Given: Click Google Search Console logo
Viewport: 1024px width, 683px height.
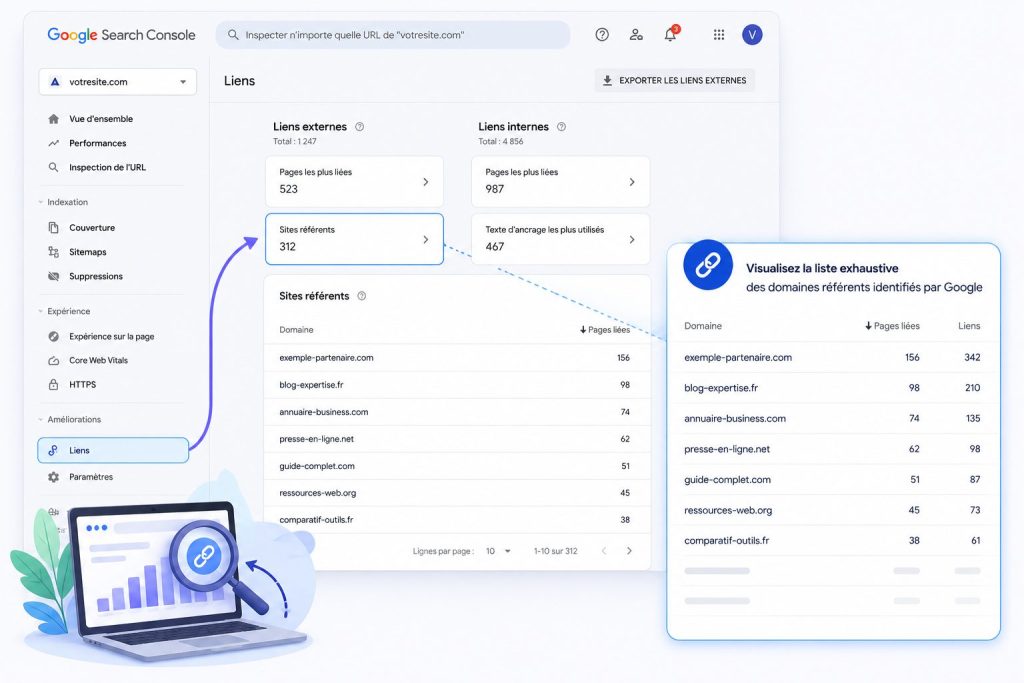Looking at the screenshot, I should [x=121, y=35].
